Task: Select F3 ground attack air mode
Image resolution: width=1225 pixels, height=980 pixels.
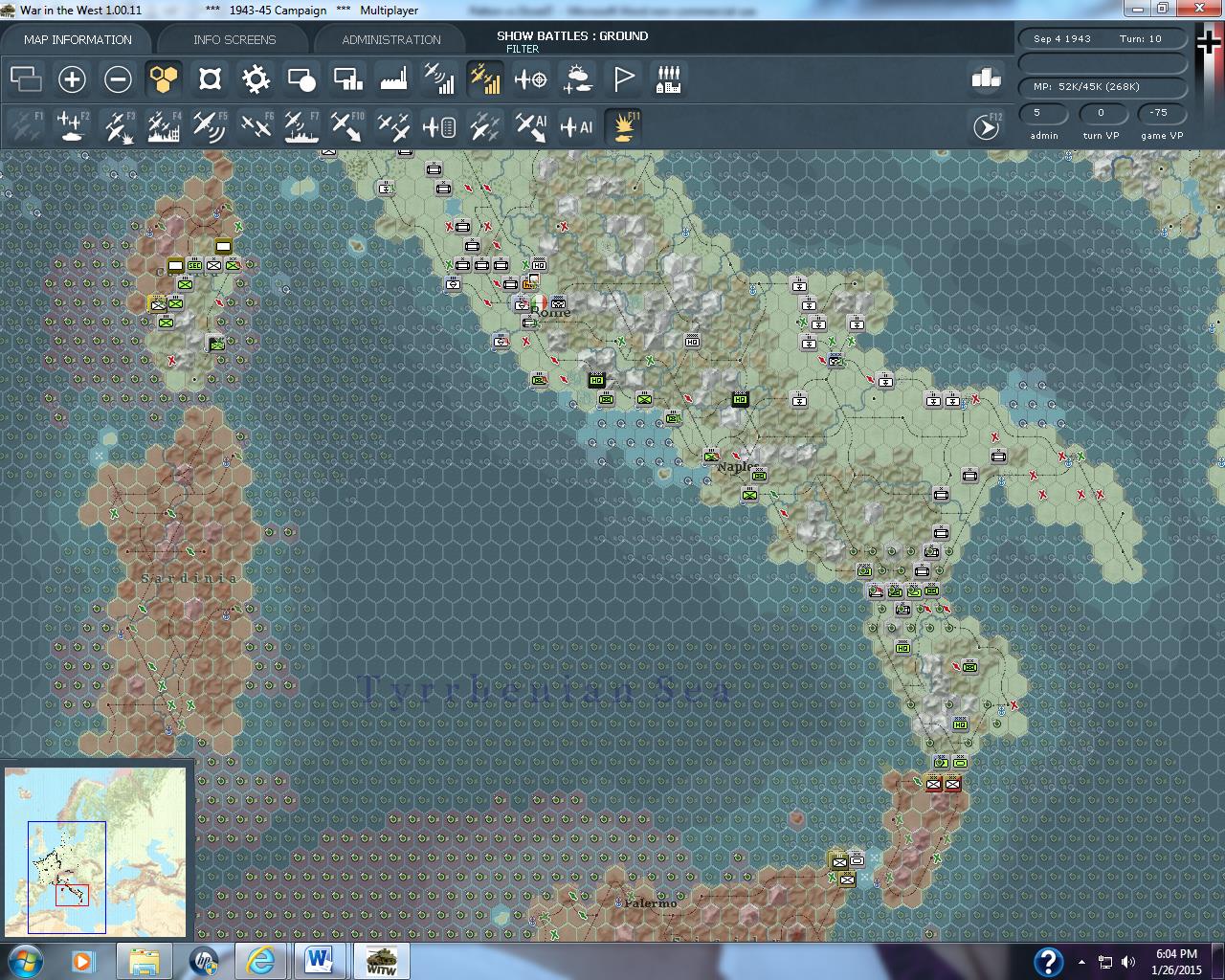Action: [118, 126]
